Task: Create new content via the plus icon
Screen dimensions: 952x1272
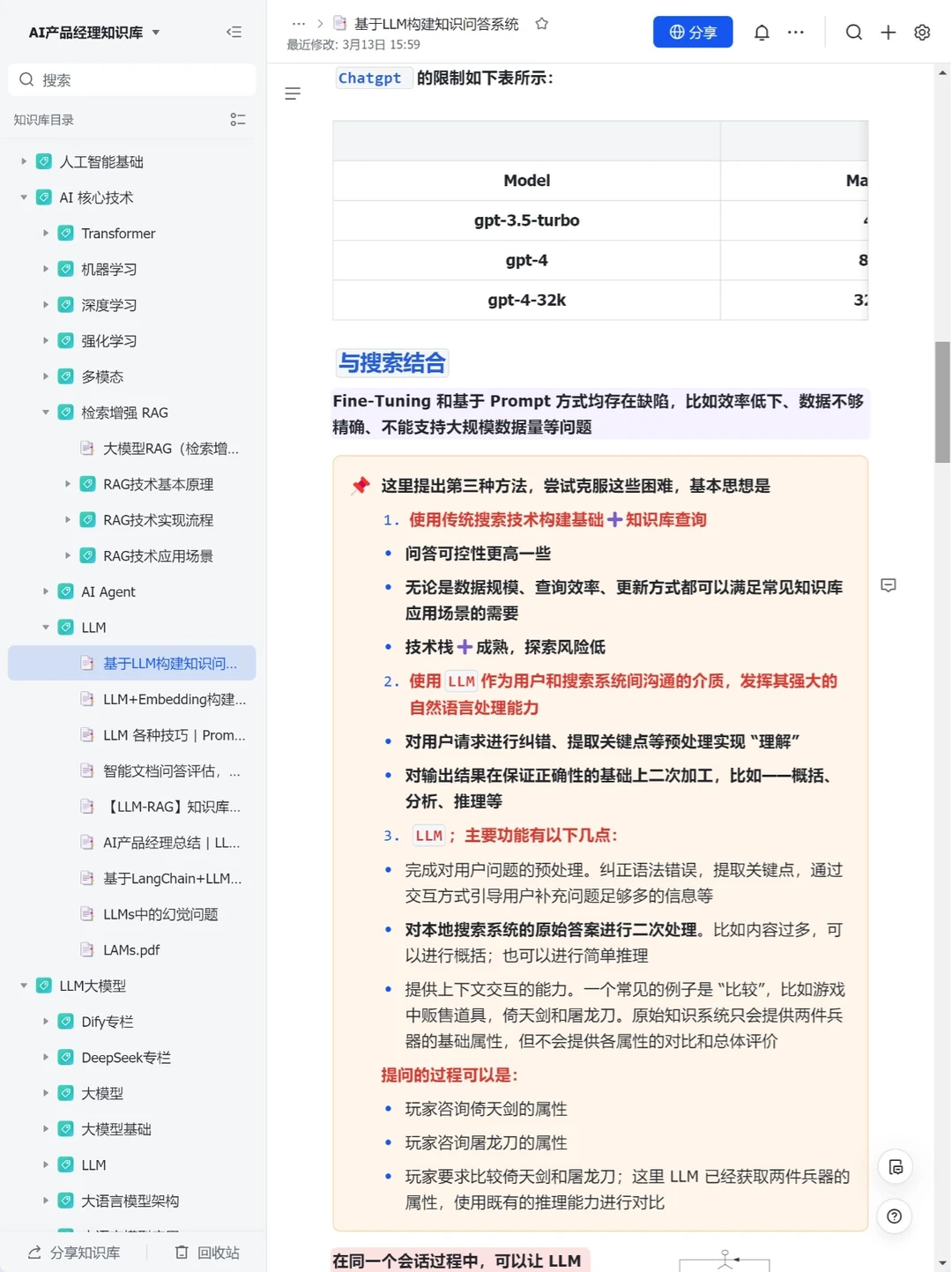Action: tap(888, 32)
